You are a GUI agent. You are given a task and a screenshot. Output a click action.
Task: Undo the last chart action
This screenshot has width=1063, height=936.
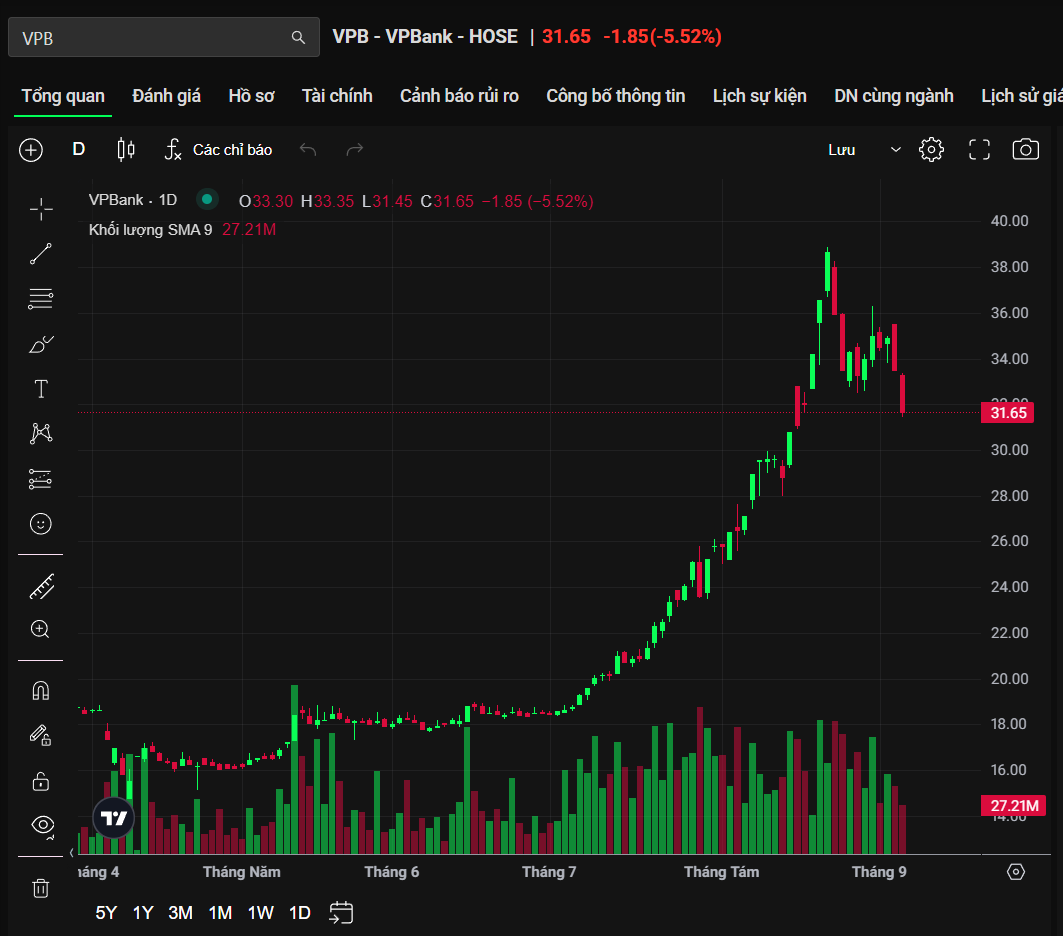point(308,149)
